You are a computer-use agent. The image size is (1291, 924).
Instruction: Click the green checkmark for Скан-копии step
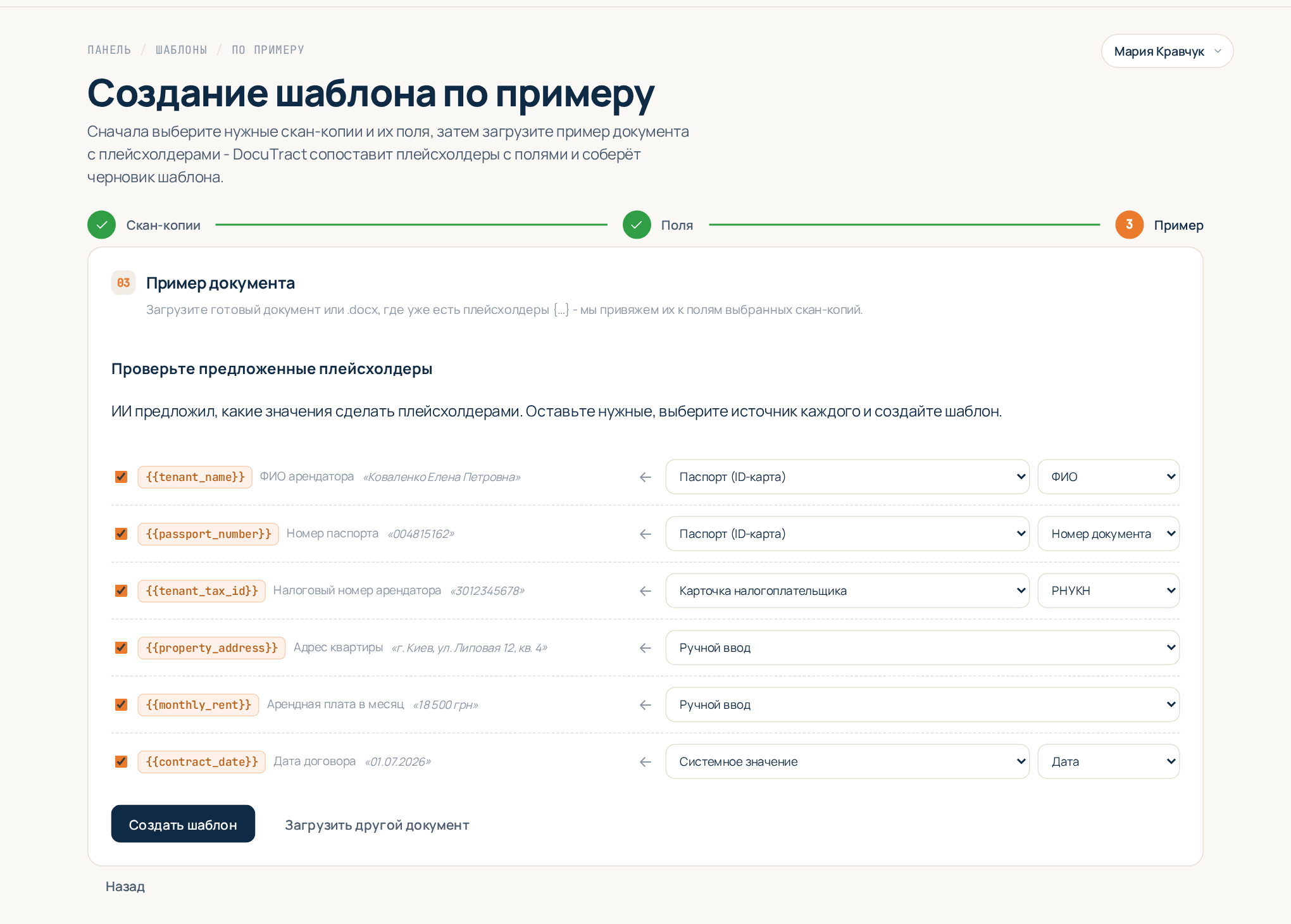point(101,225)
